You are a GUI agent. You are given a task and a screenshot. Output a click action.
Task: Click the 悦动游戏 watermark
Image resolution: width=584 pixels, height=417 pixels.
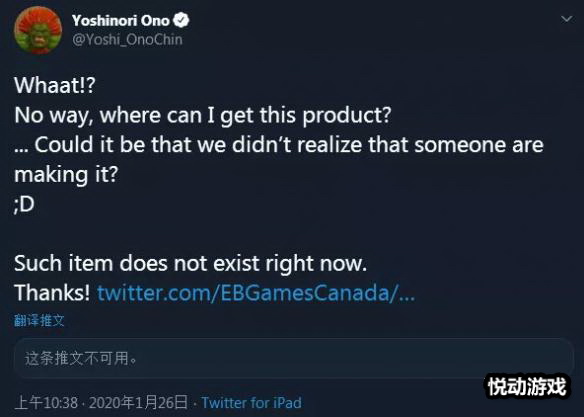point(527,386)
